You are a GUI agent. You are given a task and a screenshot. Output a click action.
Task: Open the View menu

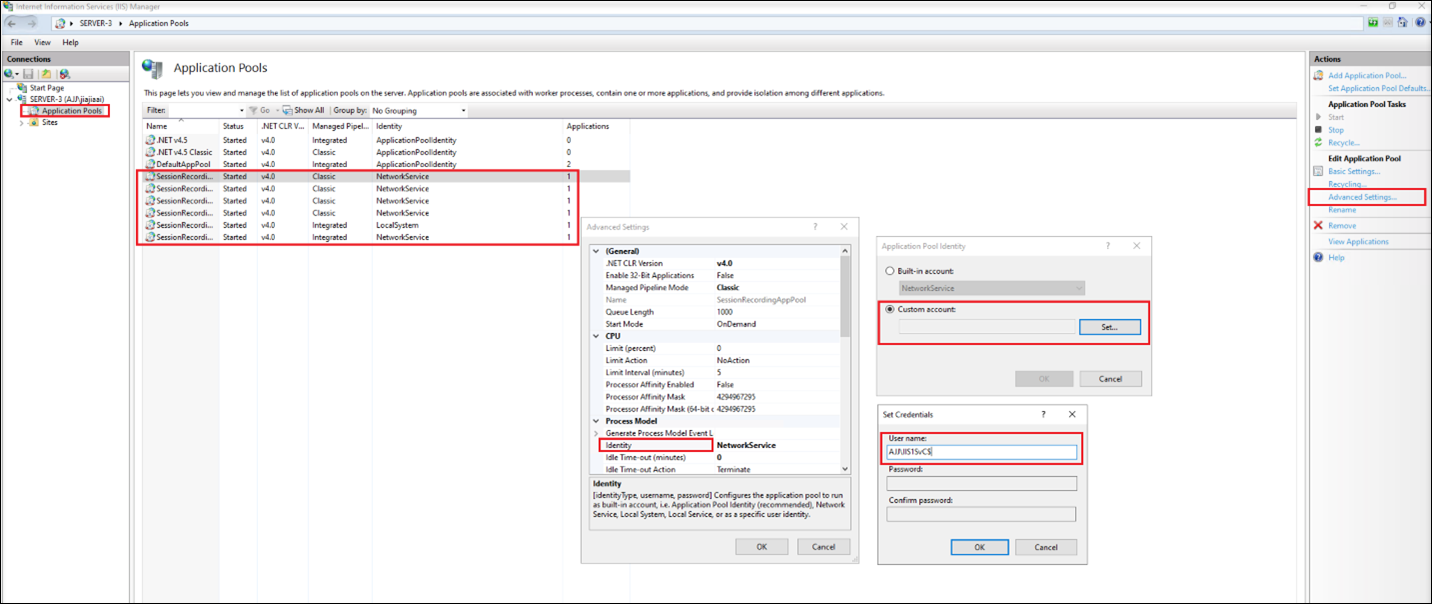(42, 42)
